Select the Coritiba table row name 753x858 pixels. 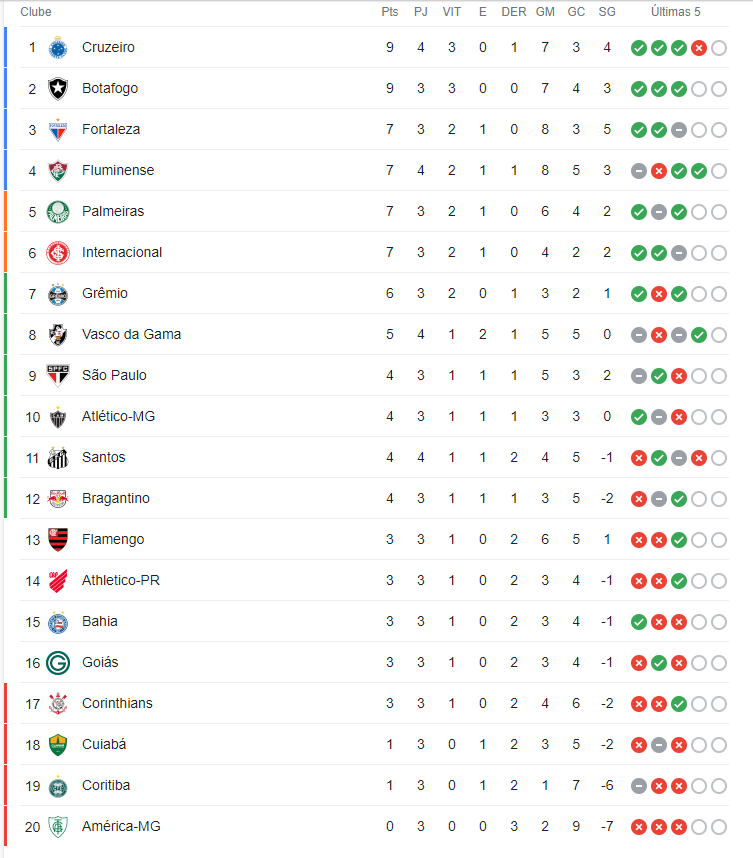coord(106,785)
